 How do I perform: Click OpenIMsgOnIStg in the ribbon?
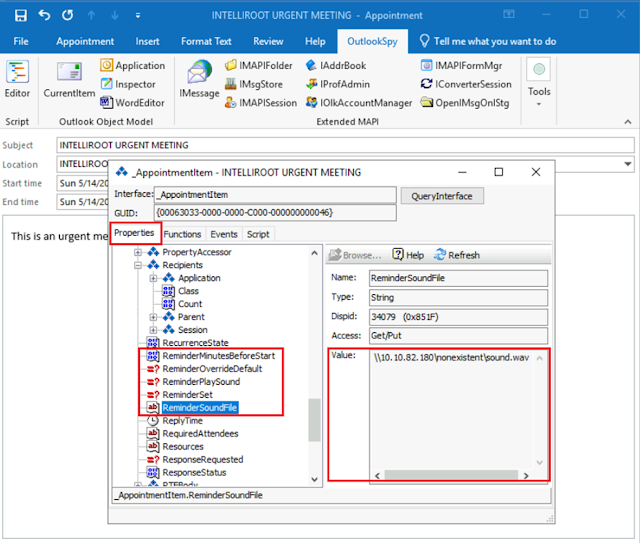[x=465, y=102]
